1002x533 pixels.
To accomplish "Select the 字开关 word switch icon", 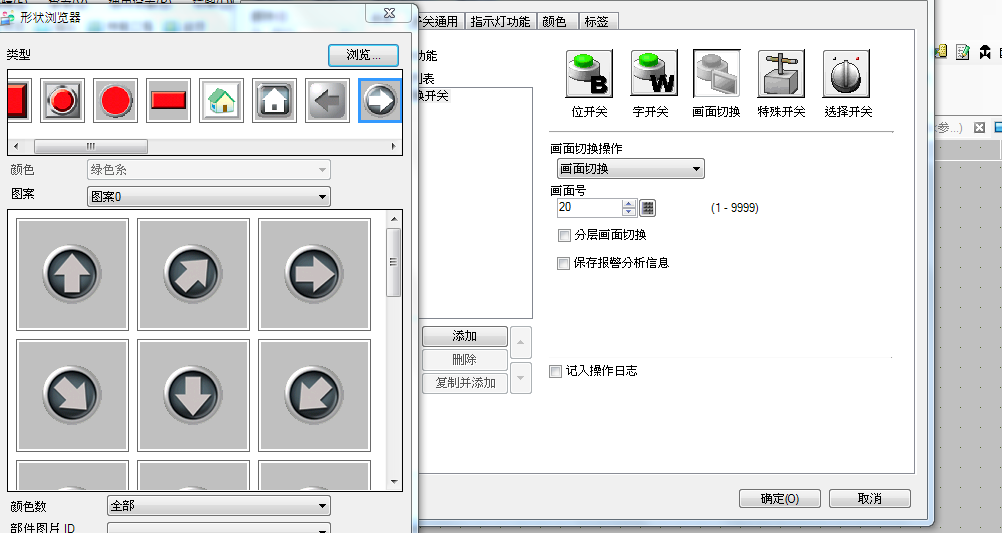I will [653, 74].
